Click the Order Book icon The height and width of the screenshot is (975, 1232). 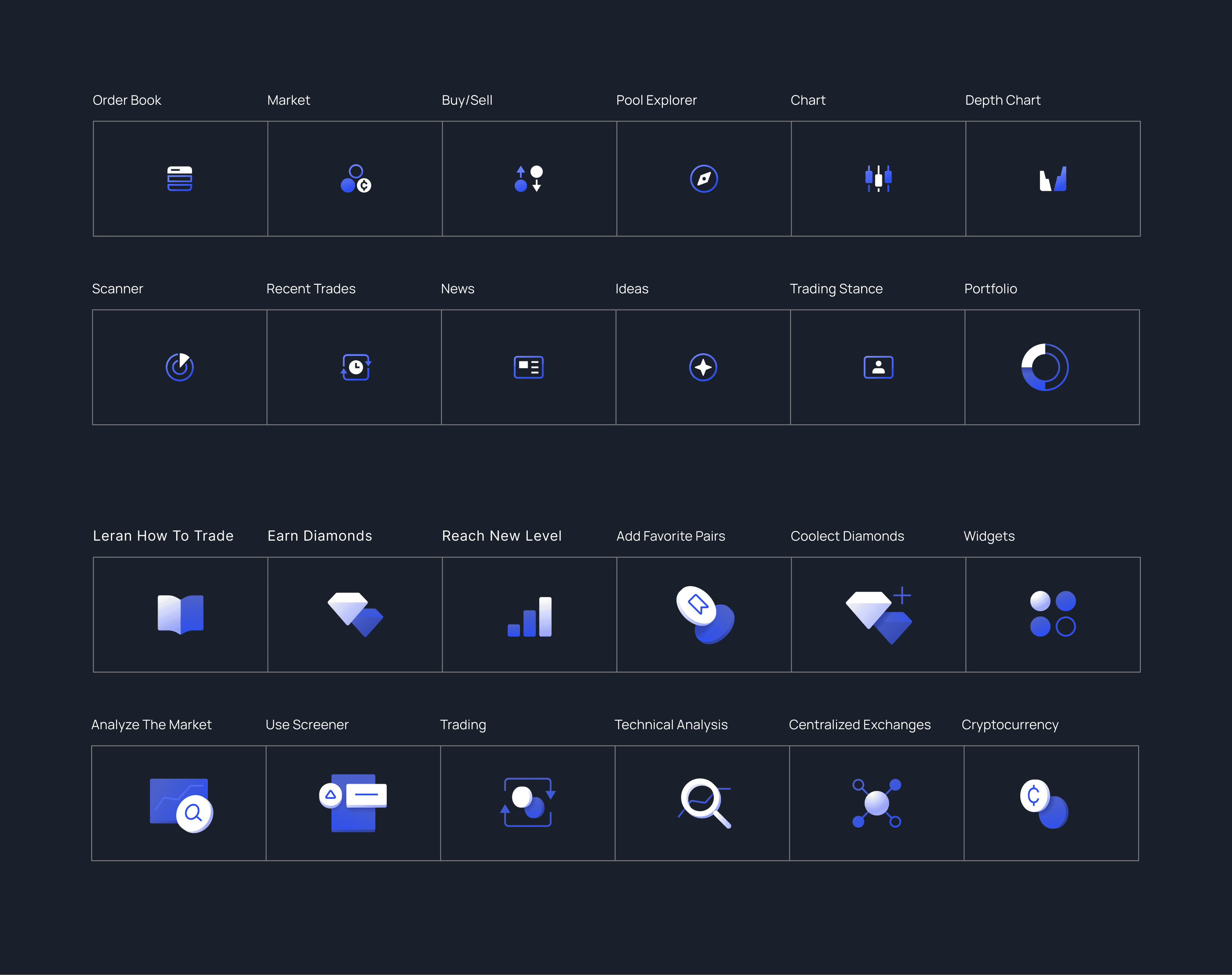(179, 179)
